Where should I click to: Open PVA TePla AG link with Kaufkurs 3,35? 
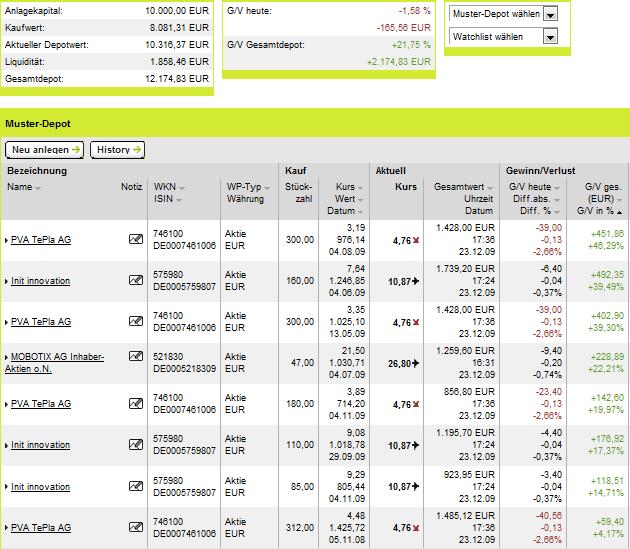[x=41, y=322]
